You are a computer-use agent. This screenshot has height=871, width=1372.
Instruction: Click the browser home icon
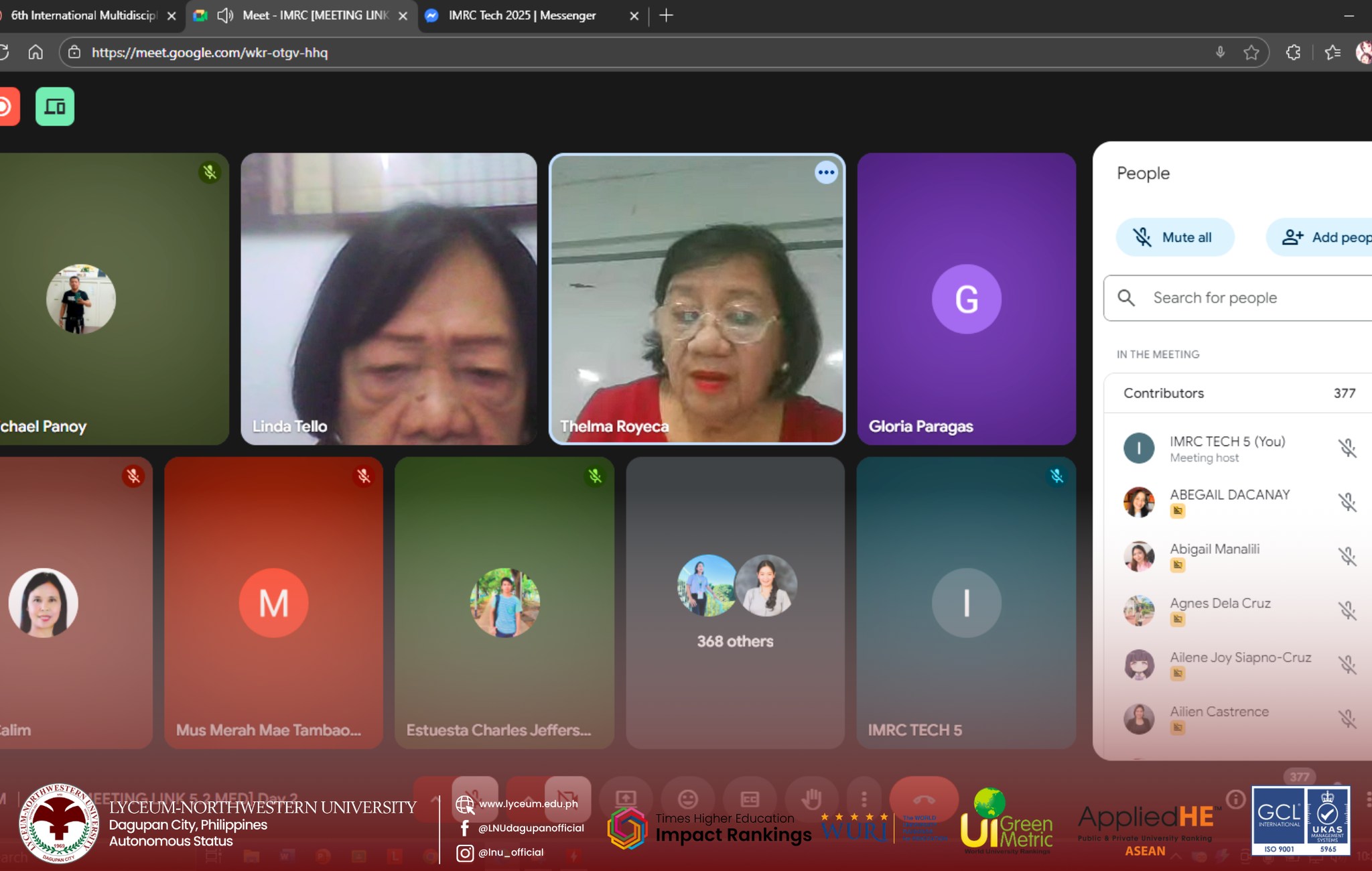[x=36, y=52]
